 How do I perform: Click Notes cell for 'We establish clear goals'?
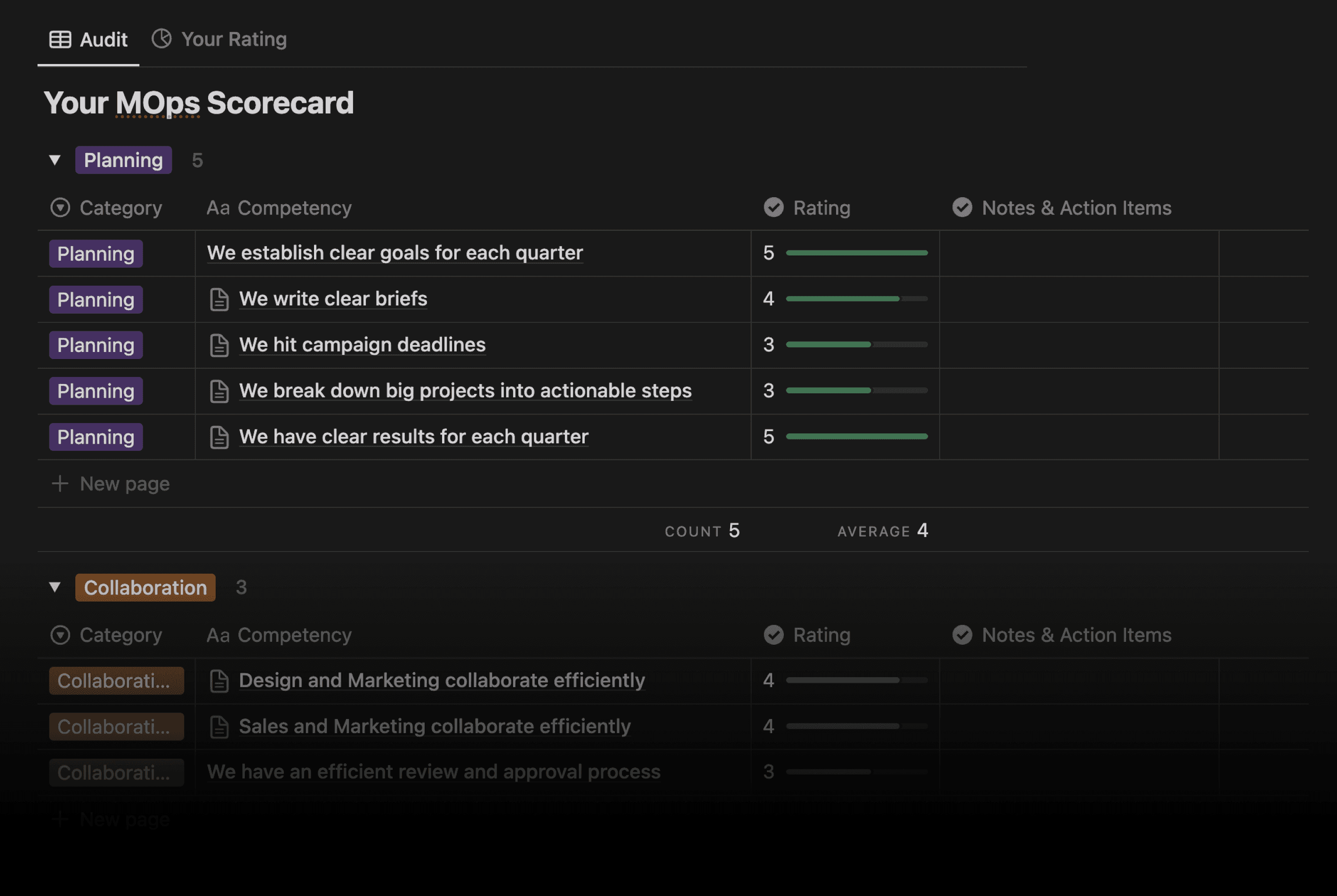coord(1079,253)
